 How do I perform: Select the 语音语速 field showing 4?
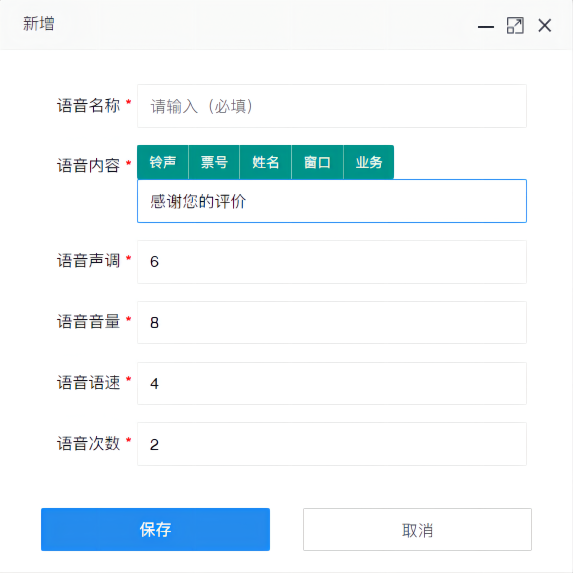pyautogui.click(x=332, y=383)
